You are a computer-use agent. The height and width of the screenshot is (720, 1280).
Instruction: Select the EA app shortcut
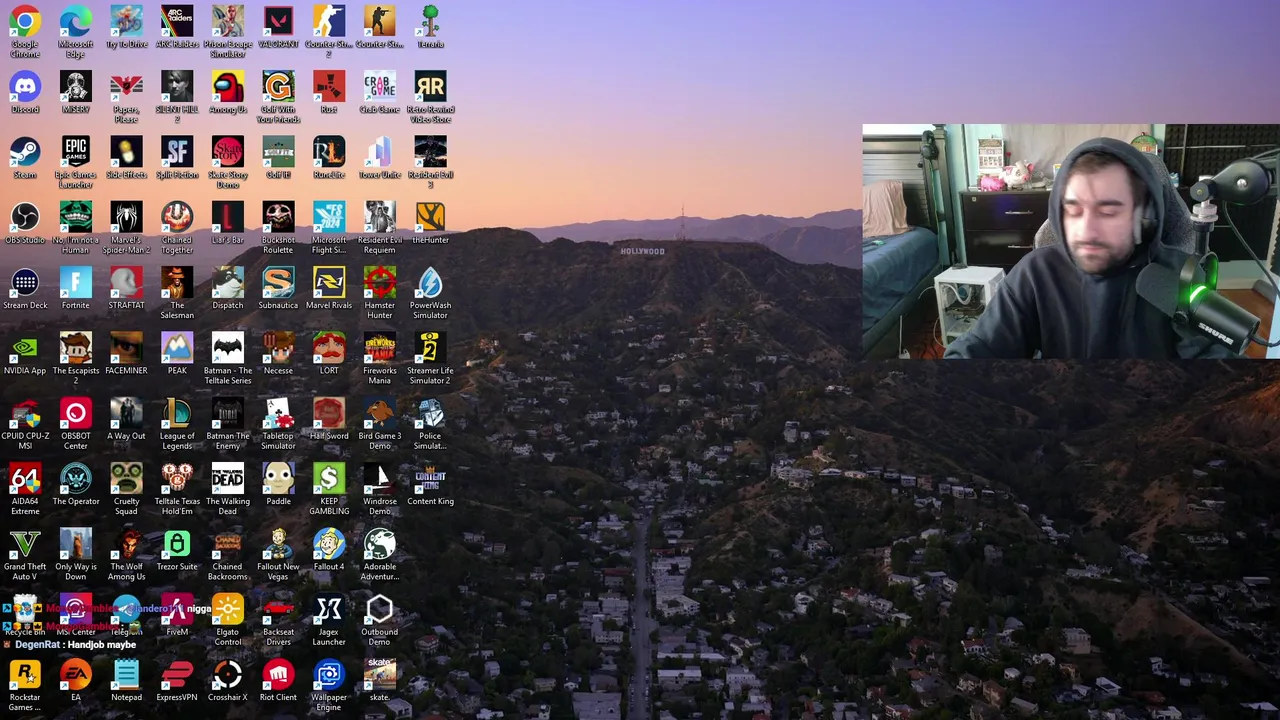pos(76,675)
